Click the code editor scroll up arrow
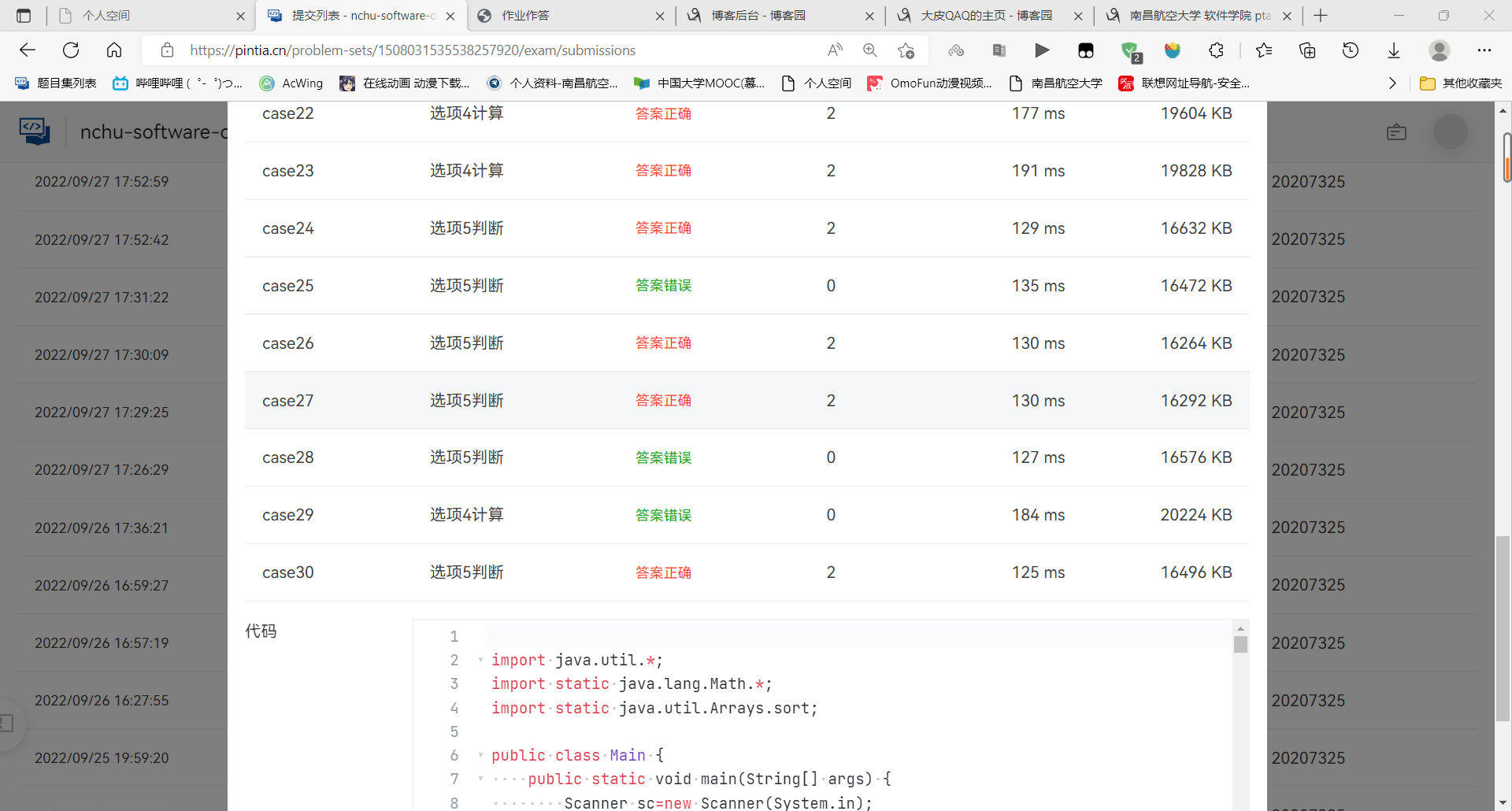This screenshot has width=1512, height=811. pyautogui.click(x=1240, y=628)
